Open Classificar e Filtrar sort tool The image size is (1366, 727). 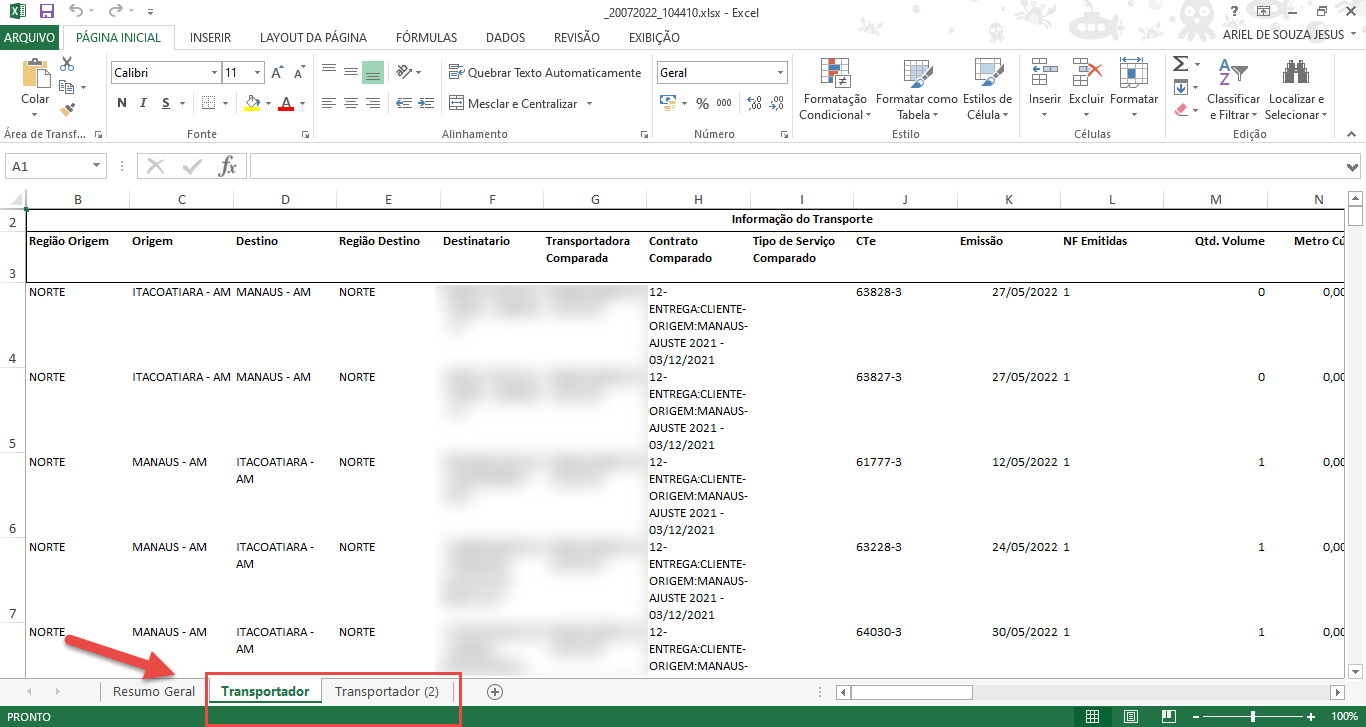click(x=1233, y=90)
